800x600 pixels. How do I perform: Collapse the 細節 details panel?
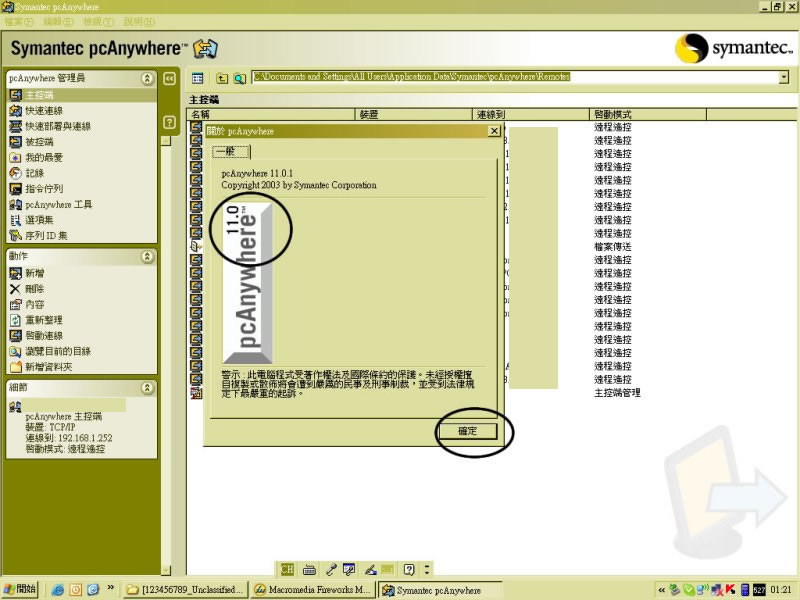coord(147,388)
